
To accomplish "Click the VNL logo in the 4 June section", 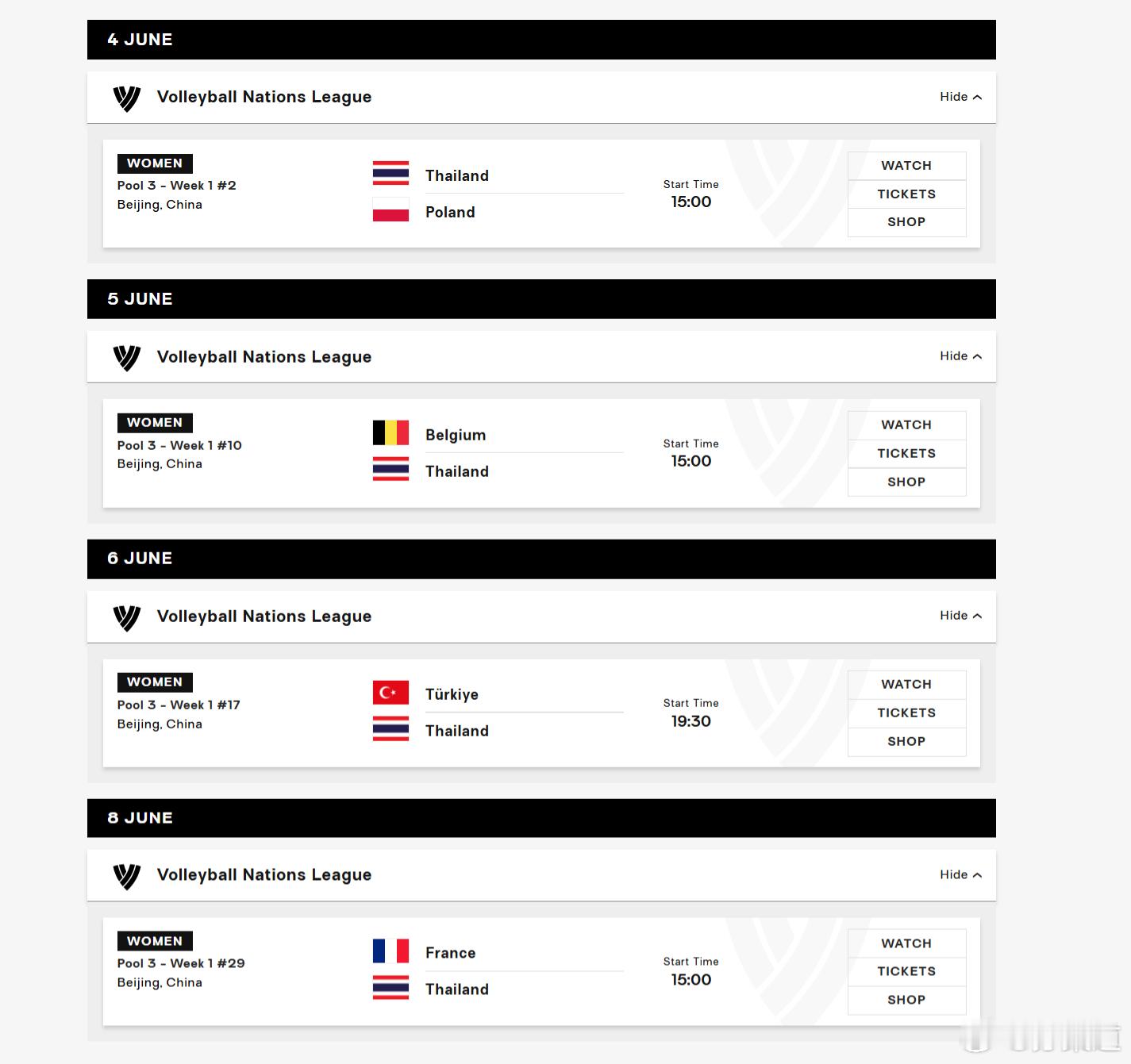I will (x=127, y=98).
